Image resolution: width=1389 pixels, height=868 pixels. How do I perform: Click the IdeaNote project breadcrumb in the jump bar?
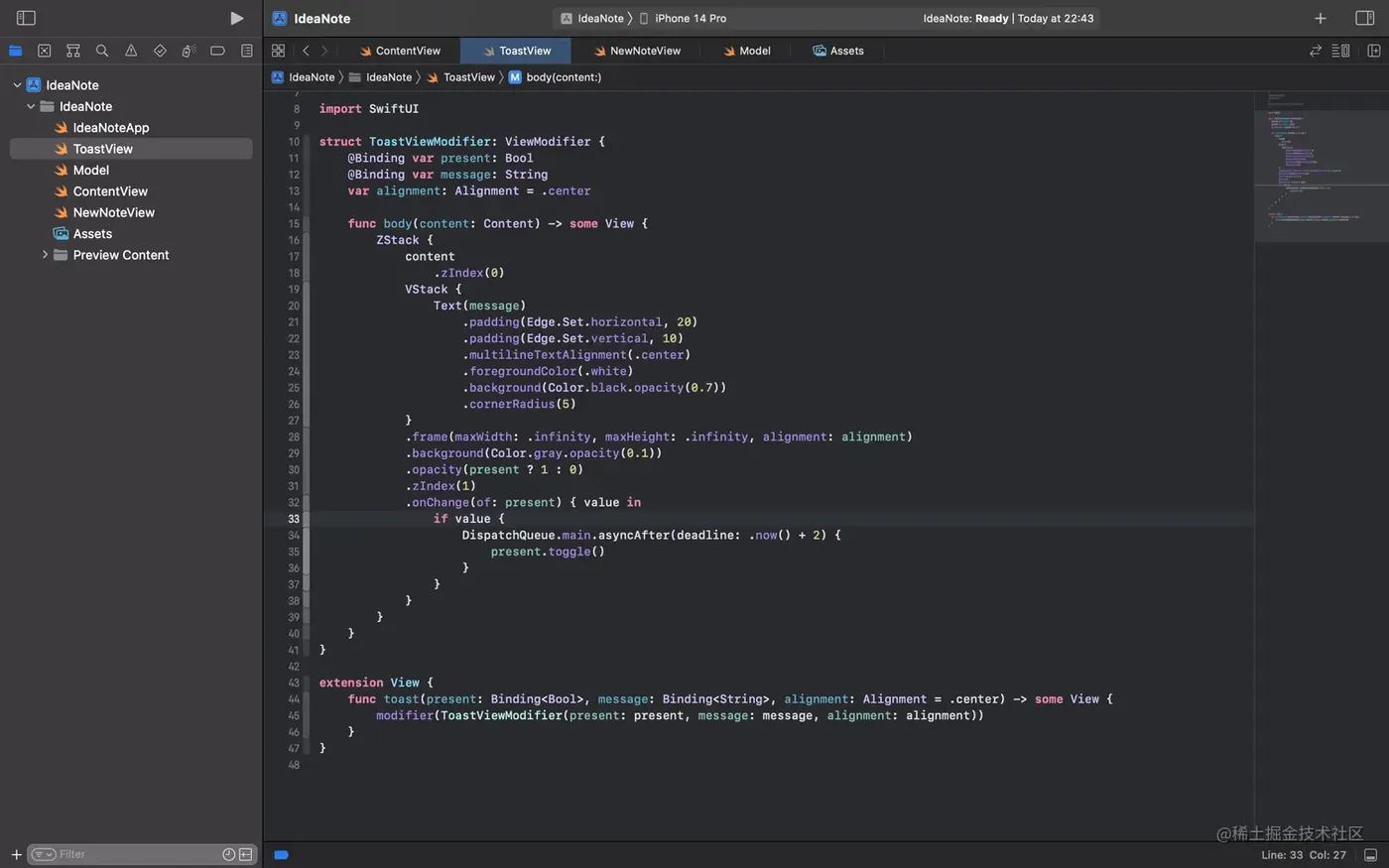pyautogui.click(x=304, y=77)
